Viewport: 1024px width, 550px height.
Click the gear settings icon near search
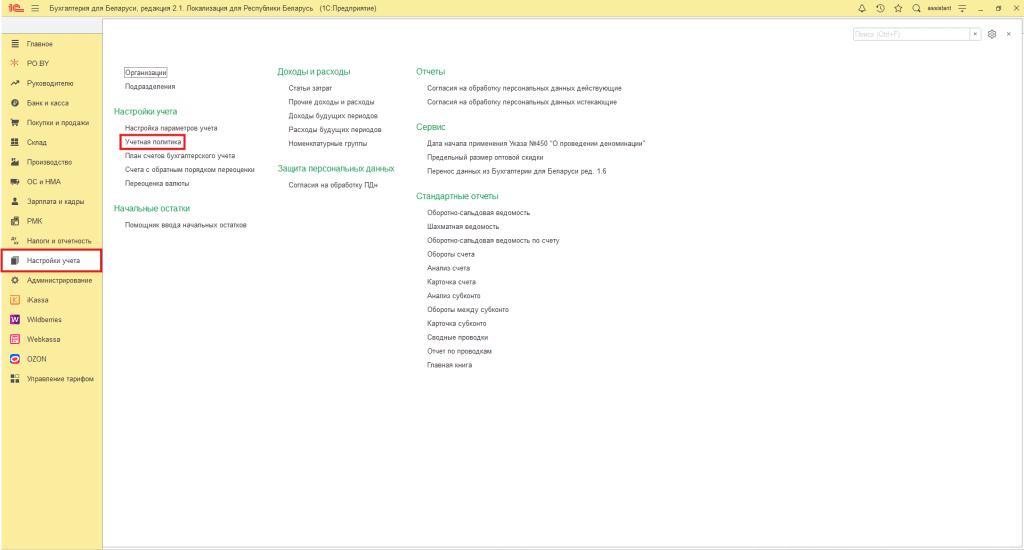point(992,34)
